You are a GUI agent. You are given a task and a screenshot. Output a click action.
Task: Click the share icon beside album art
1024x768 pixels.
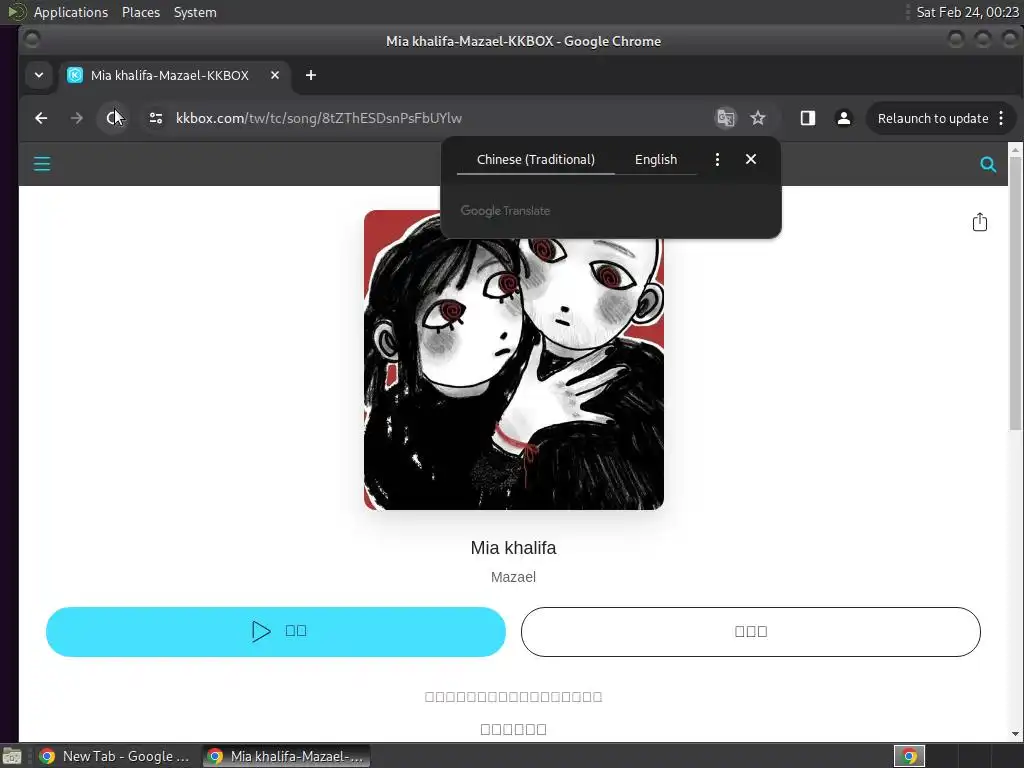coord(980,222)
